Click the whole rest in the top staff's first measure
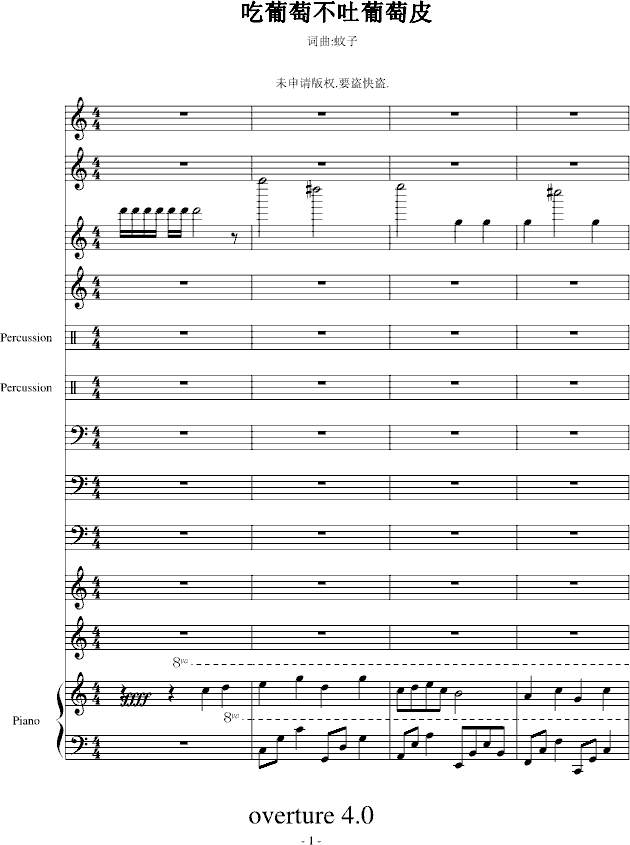The height and width of the screenshot is (845, 630). tap(183, 115)
